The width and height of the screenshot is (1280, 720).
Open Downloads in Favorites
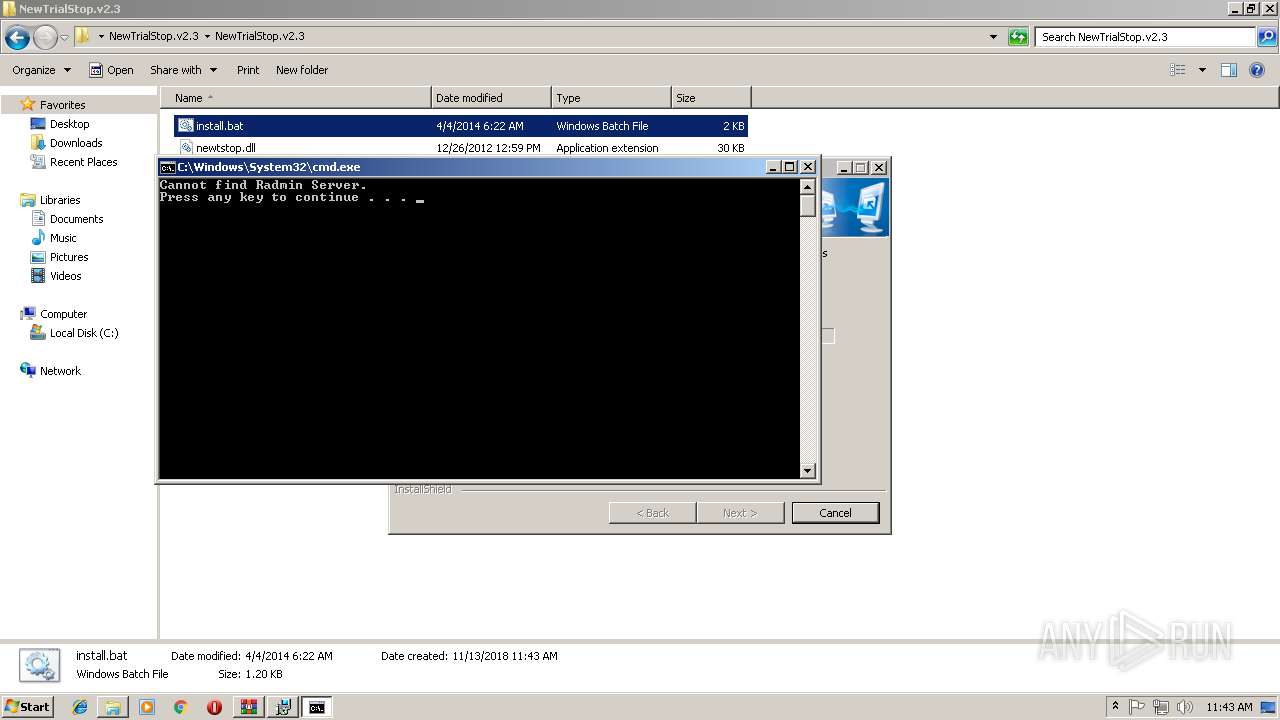(x=76, y=143)
